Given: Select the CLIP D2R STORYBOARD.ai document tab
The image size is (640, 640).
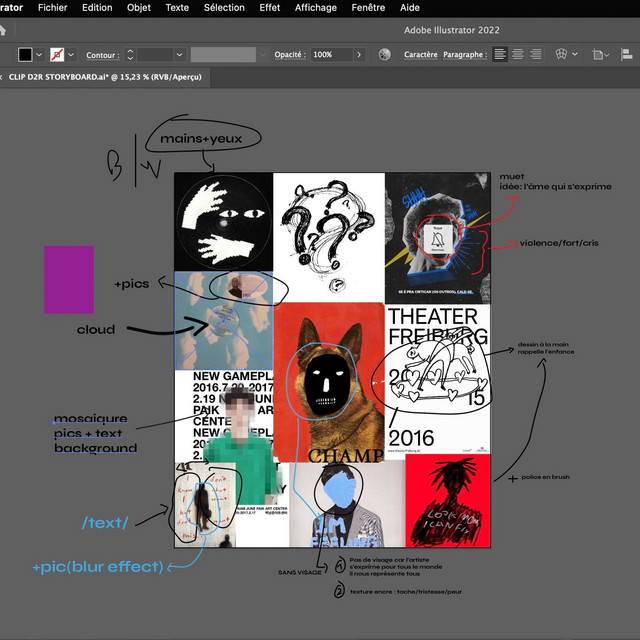Looking at the screenshot, I should 105,77.
